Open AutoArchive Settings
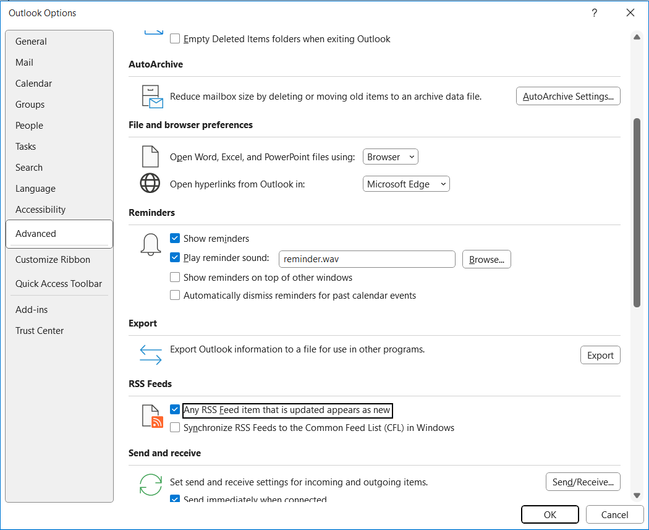649x530 pixels. pos(569,96)
